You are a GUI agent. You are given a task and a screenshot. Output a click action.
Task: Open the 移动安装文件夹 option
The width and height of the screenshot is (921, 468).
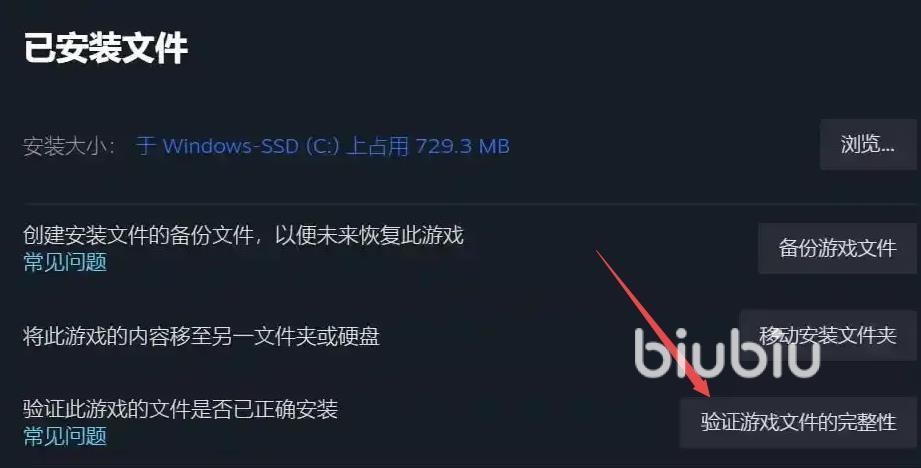pyautogui.click(x=828, y=335)
